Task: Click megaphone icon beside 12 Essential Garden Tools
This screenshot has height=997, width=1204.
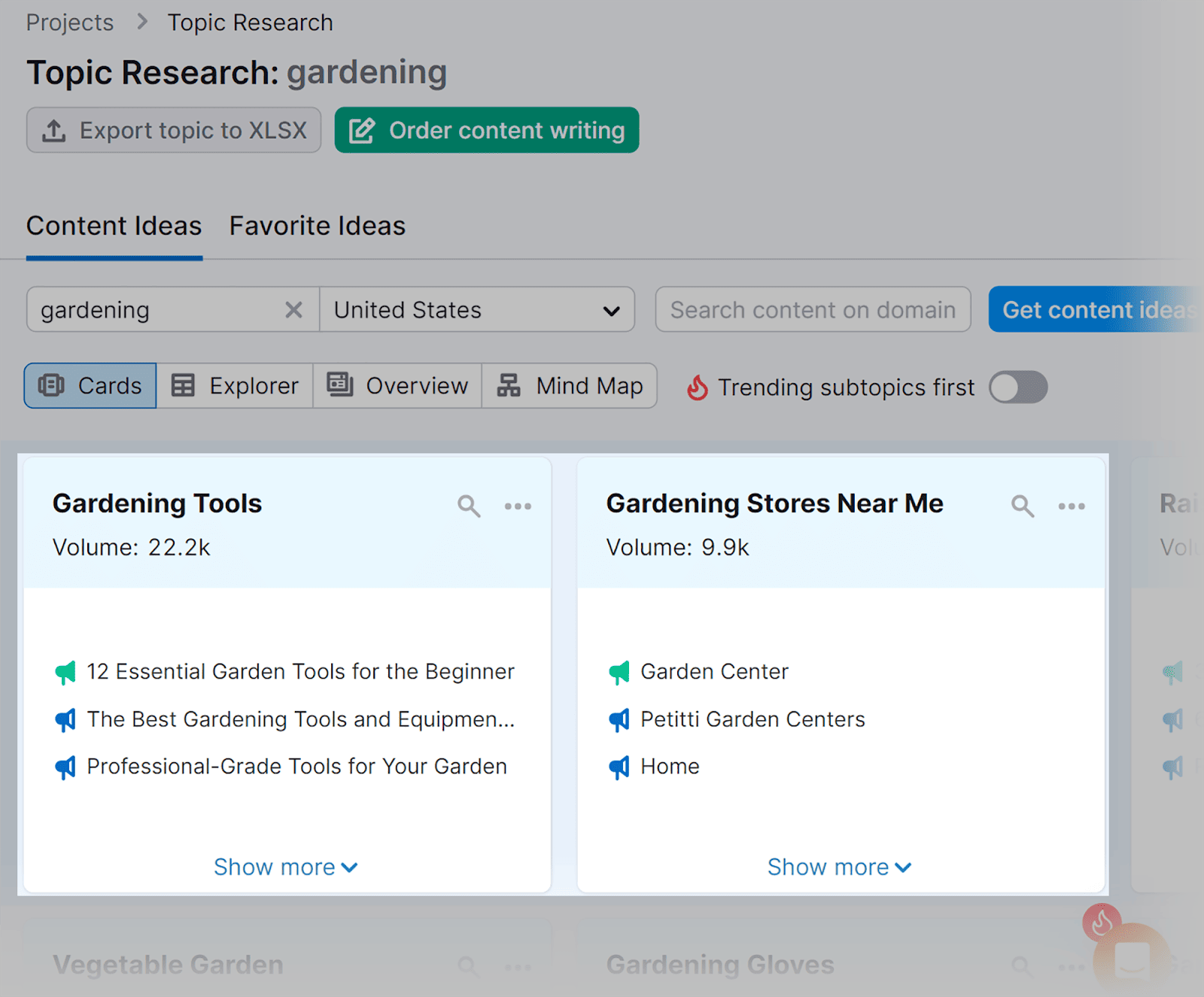Action: click(65, 672)
